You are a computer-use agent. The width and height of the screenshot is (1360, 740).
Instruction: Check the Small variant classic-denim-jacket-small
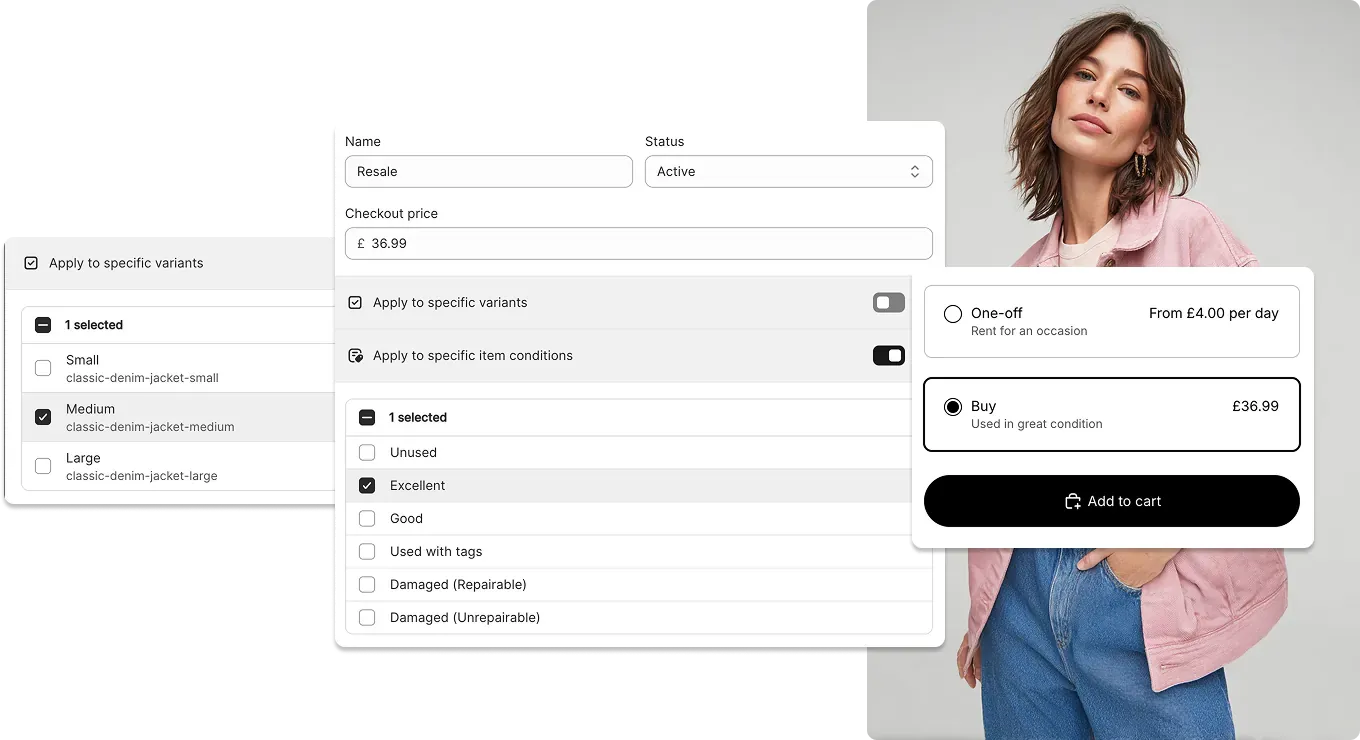pyautogui.click(x=43, y=368)
